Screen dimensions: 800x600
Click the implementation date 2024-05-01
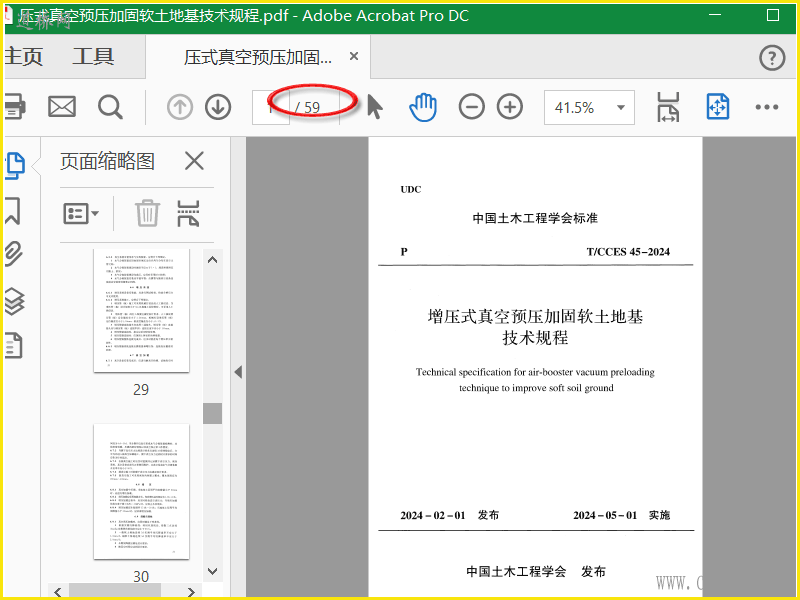click(x=605, y=515)
